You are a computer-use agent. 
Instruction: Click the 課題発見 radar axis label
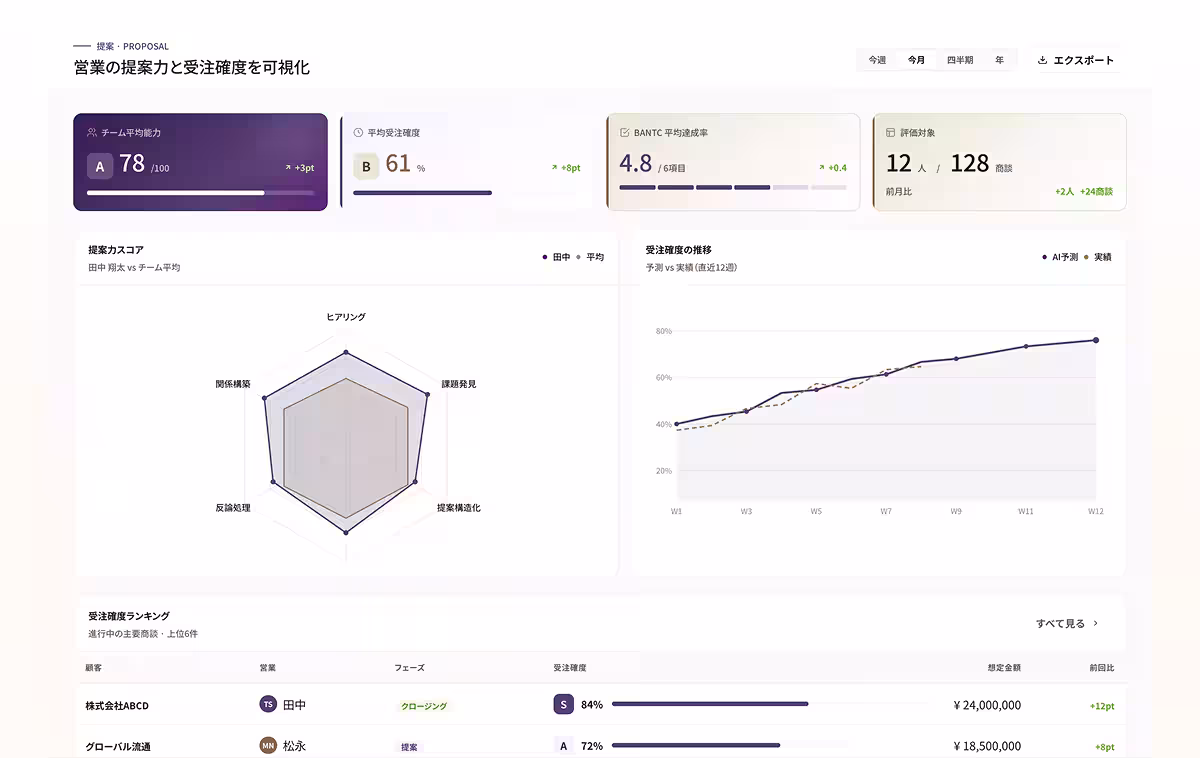[x=459, y=384]
